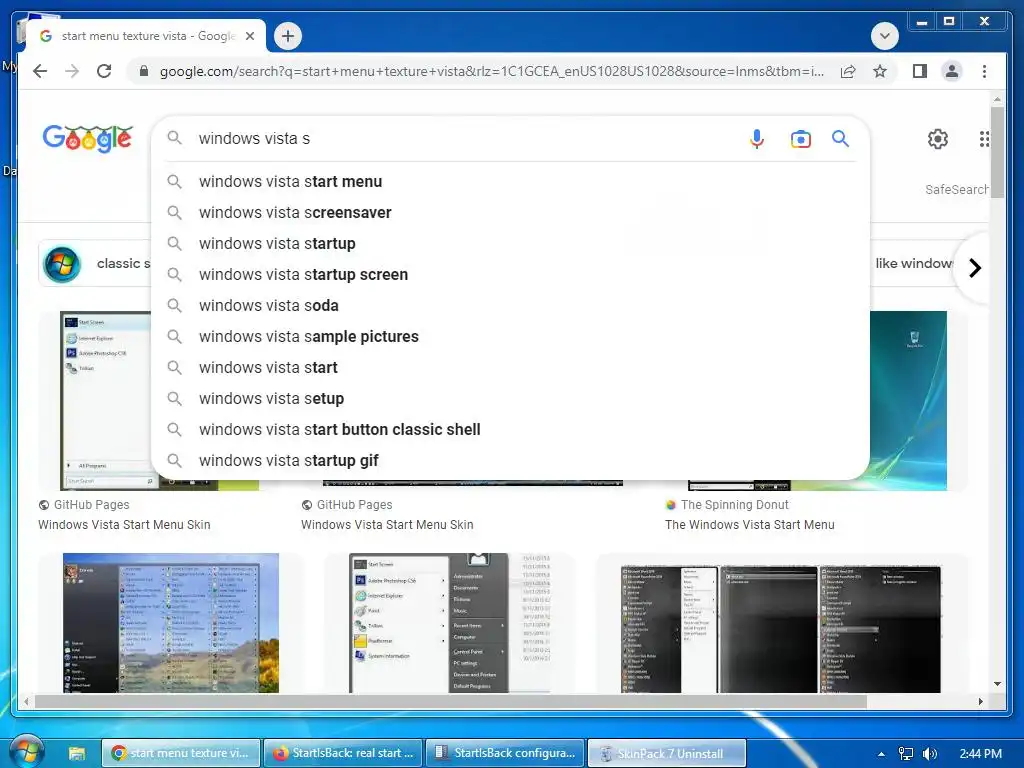Click the scroll down arrow
The height and width of the screenshot is (768, 1024).
tap(997, 684)
